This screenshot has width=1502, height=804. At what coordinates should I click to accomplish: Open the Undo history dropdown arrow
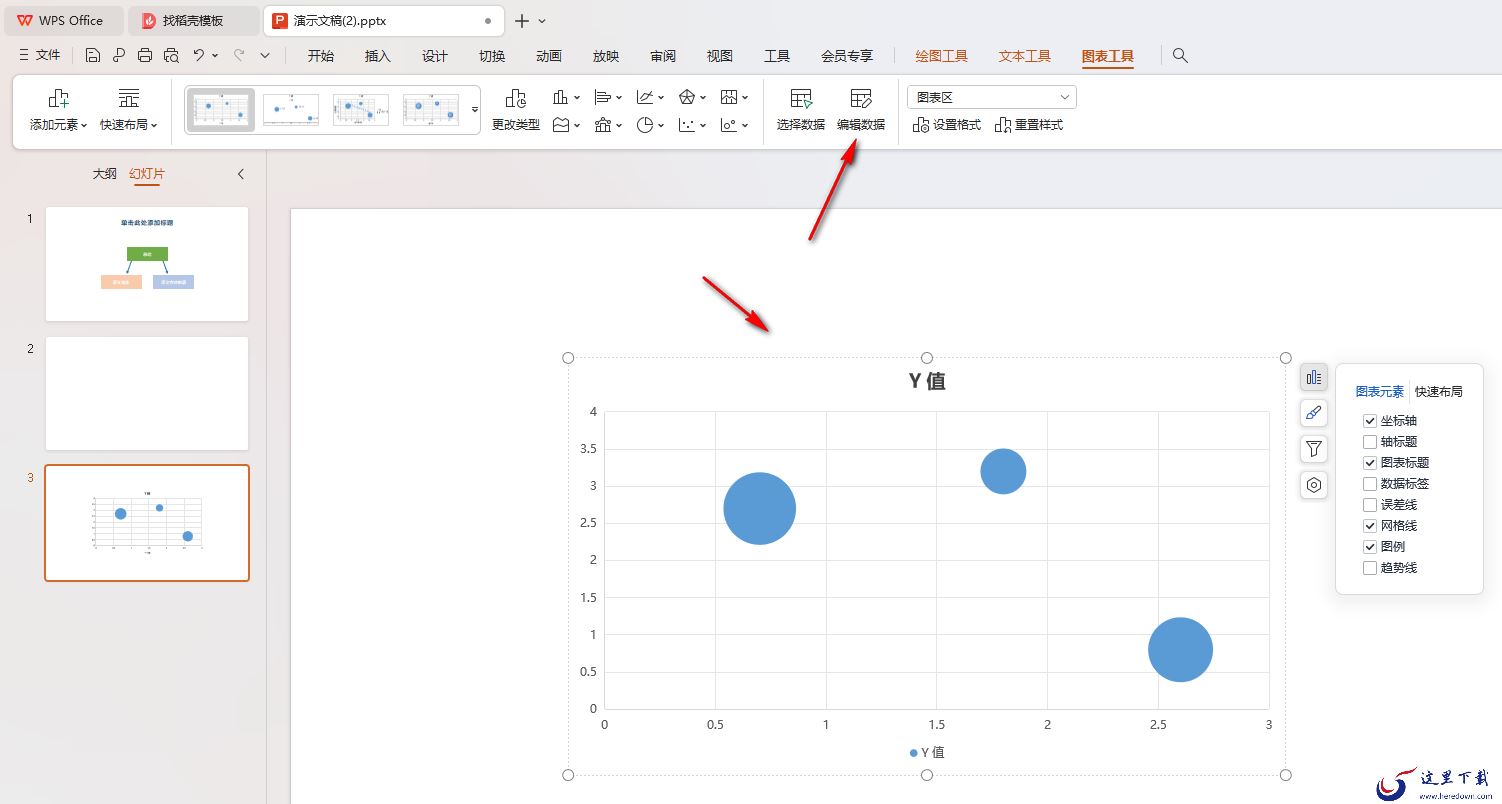coord(215,56)
